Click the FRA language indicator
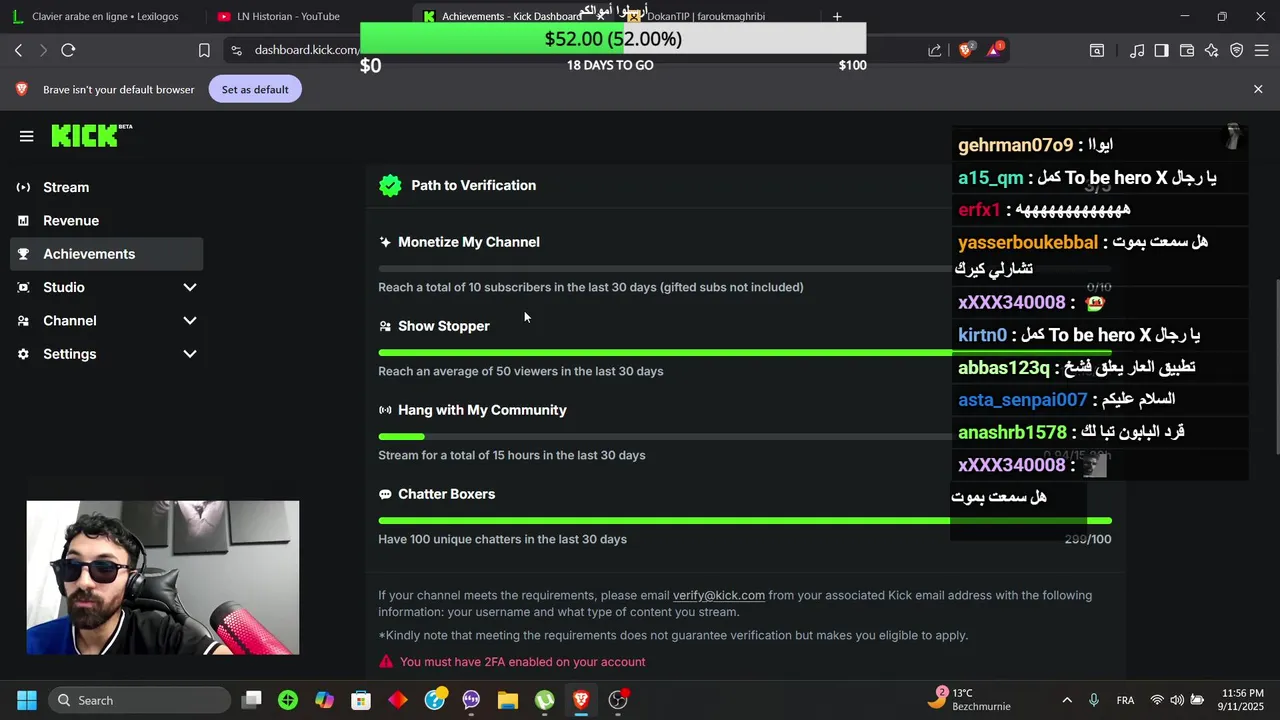 click(1125, 700)
